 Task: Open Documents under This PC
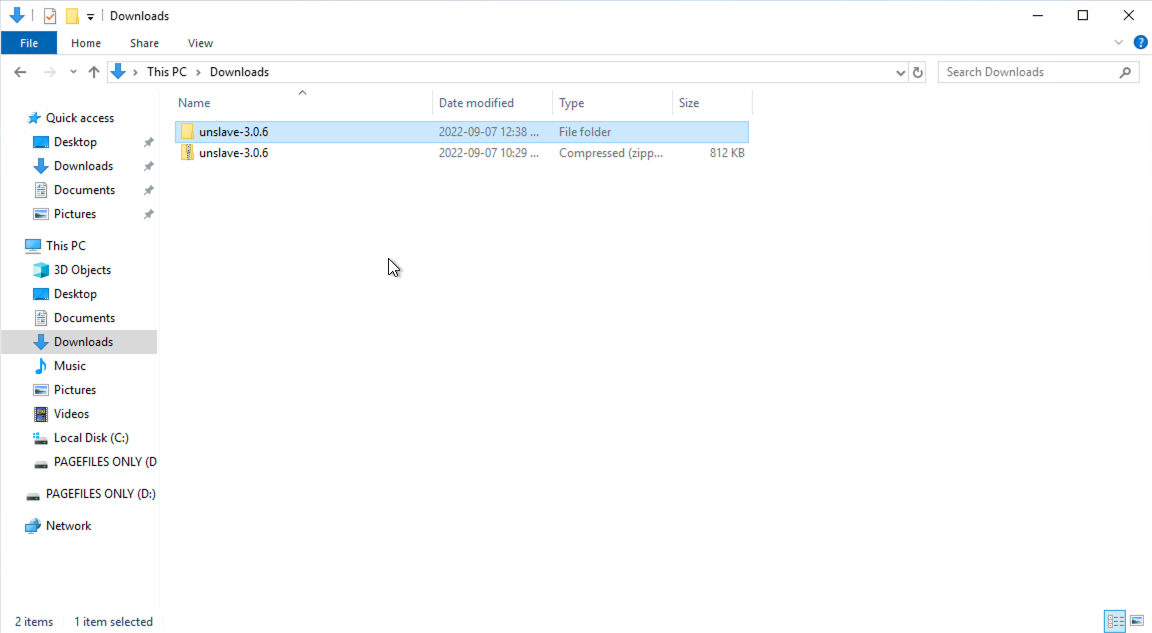84,318
